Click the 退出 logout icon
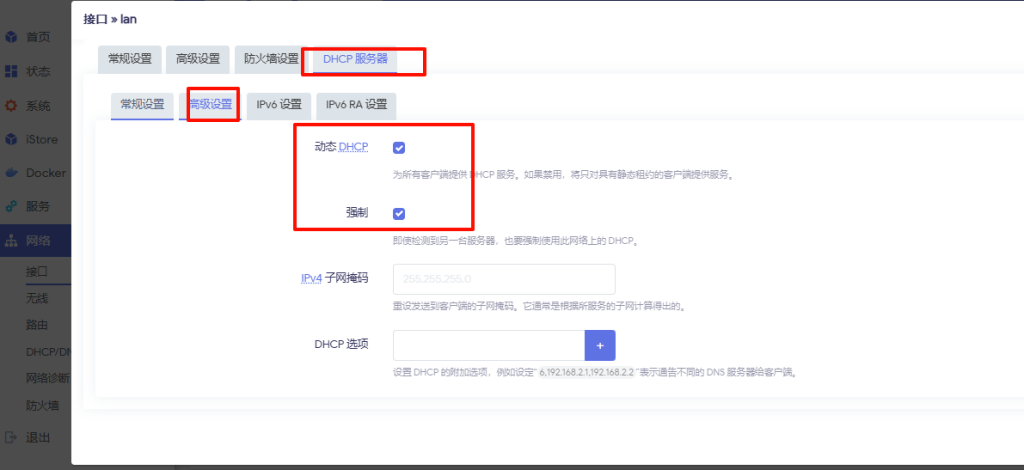 (x=11, y=437)
